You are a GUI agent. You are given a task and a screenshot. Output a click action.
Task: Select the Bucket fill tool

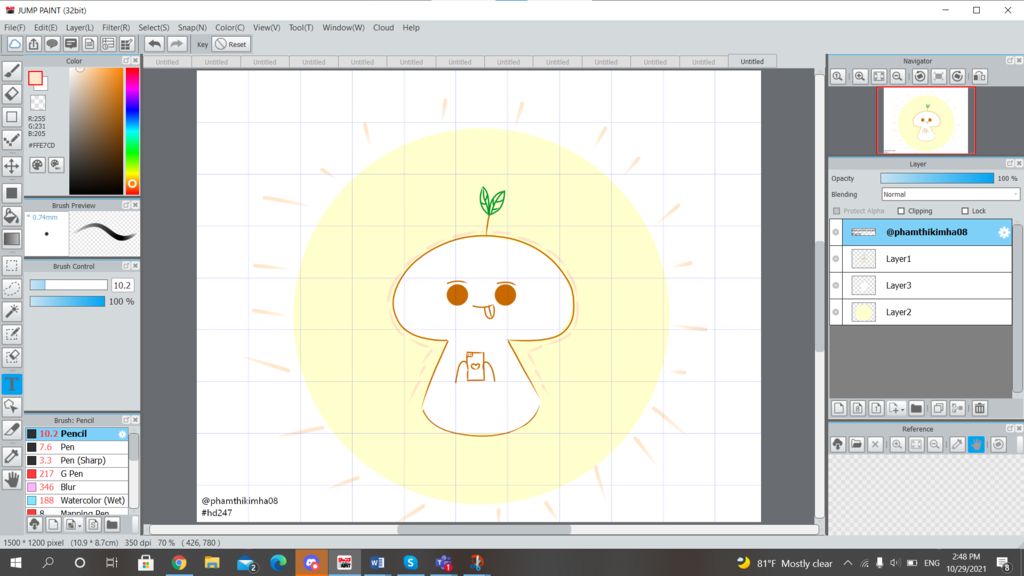[12, 216]
